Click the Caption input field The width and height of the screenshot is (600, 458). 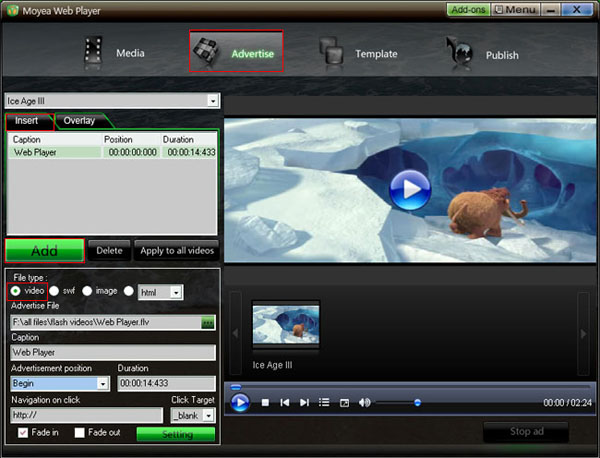point(113,352)
